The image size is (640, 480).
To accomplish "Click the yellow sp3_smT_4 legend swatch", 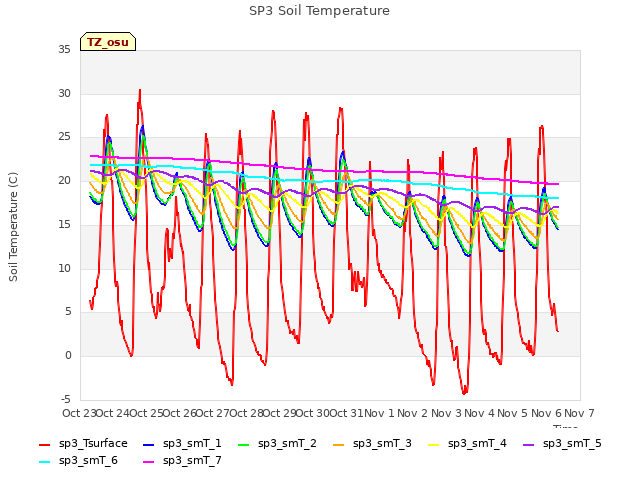I will tap(433, 444).
